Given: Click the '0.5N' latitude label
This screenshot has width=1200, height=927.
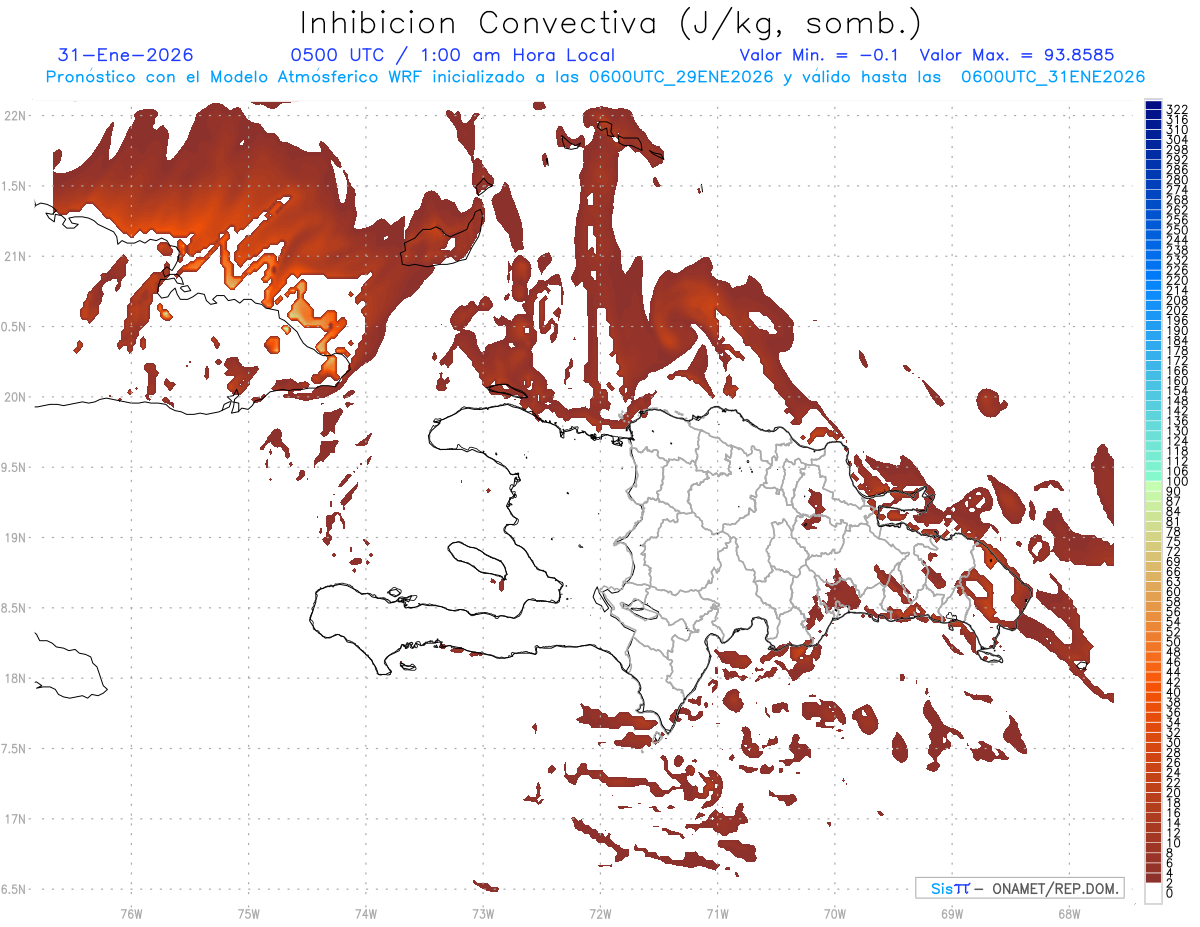Looking at the screenshot, I should pos(15,327).
